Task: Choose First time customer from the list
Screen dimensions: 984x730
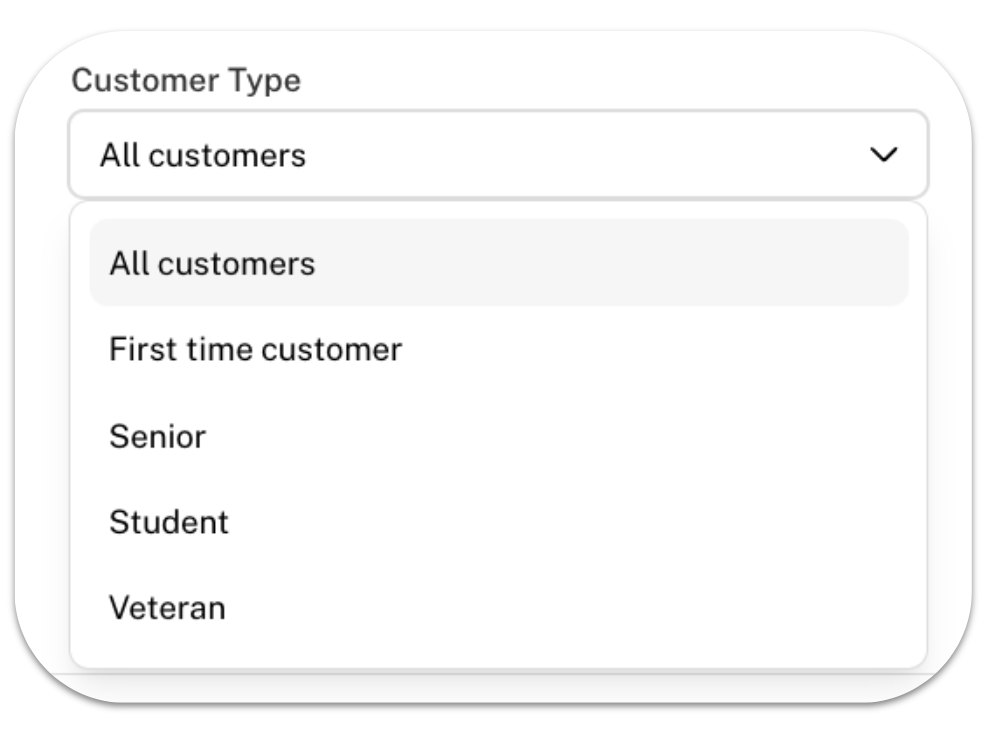Action: tap(499, 349)
